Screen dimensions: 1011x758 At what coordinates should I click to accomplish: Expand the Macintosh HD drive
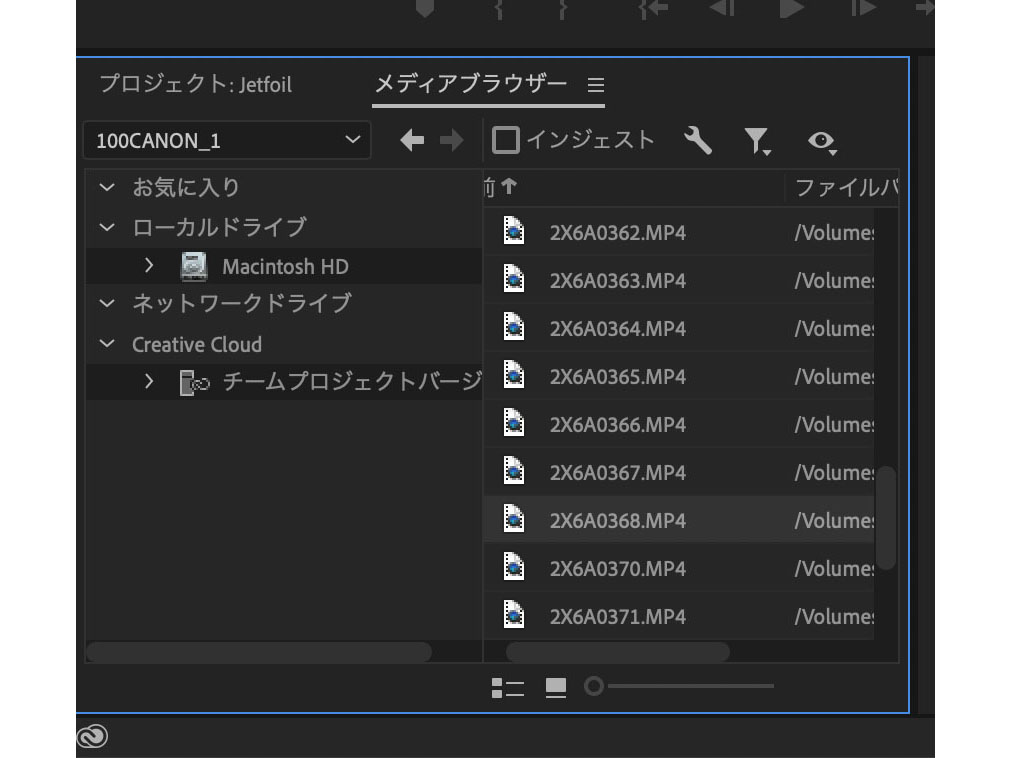tap(148, 266)
